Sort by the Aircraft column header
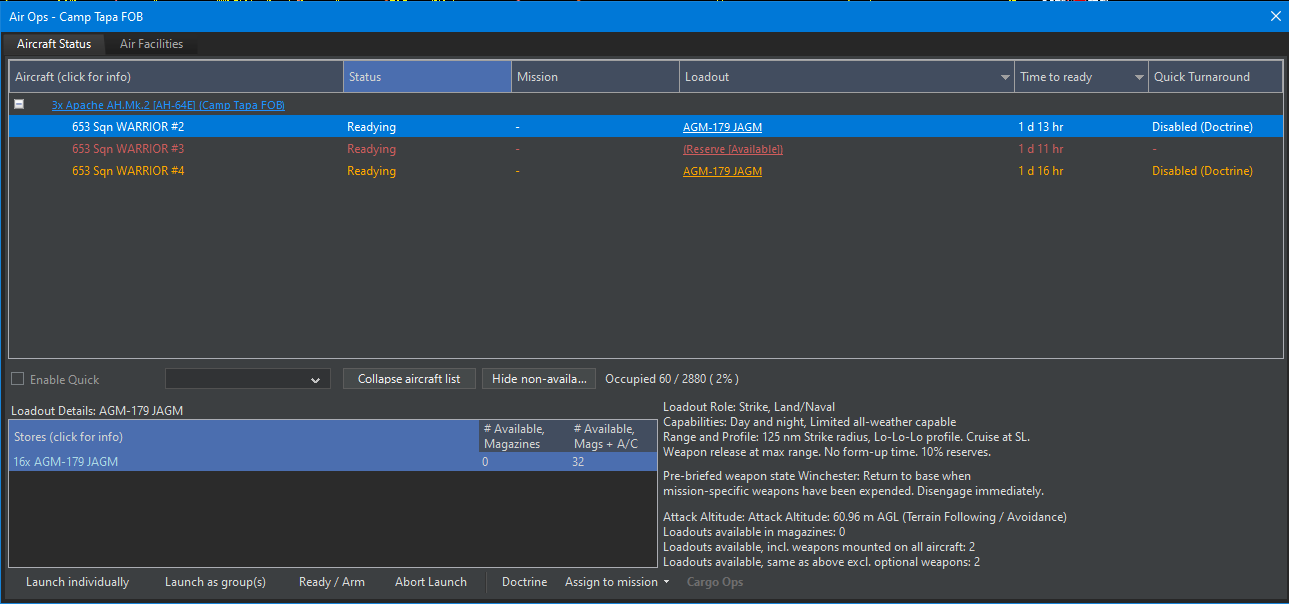 [176, 77]
